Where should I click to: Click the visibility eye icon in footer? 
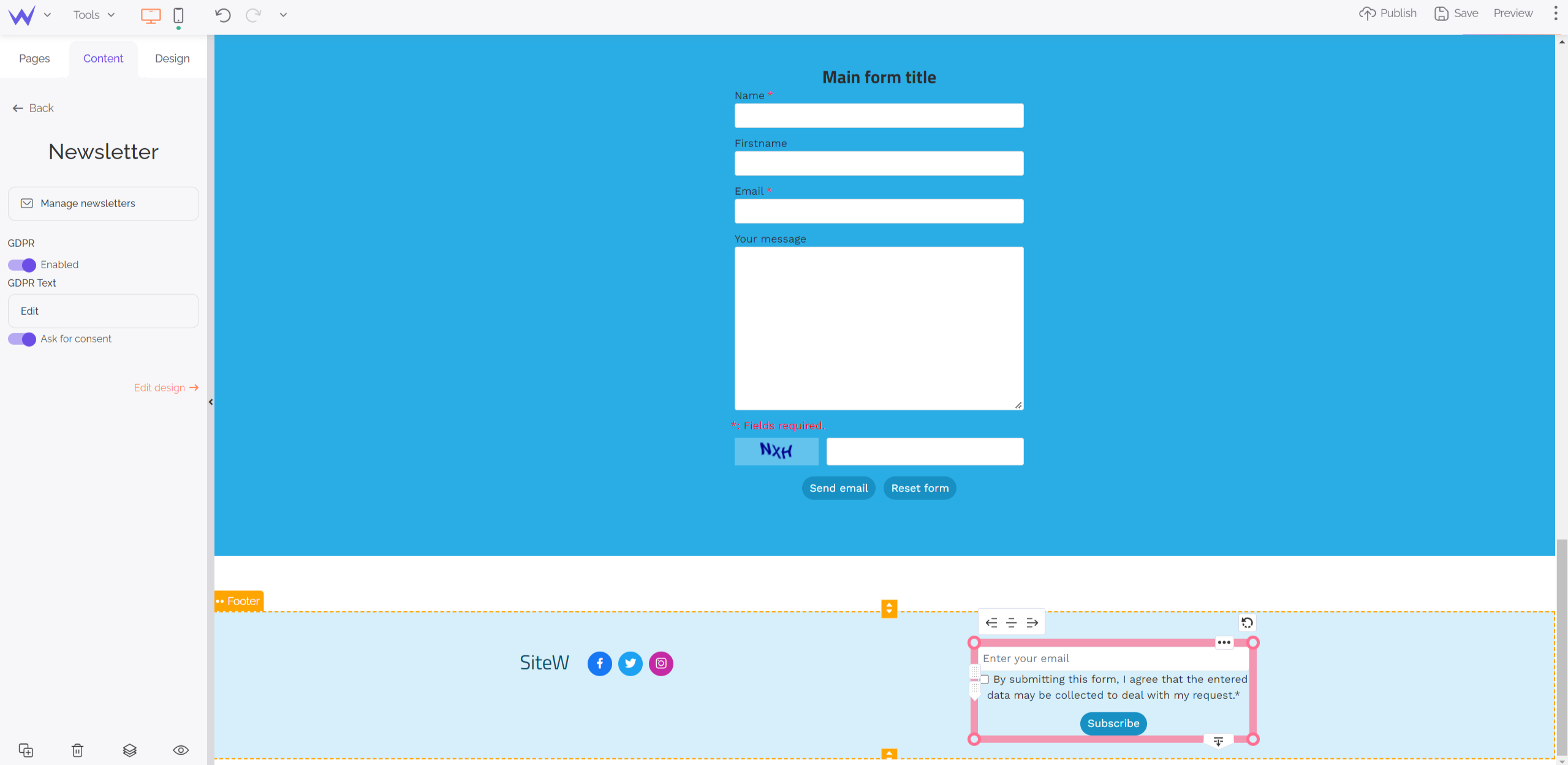181,749
